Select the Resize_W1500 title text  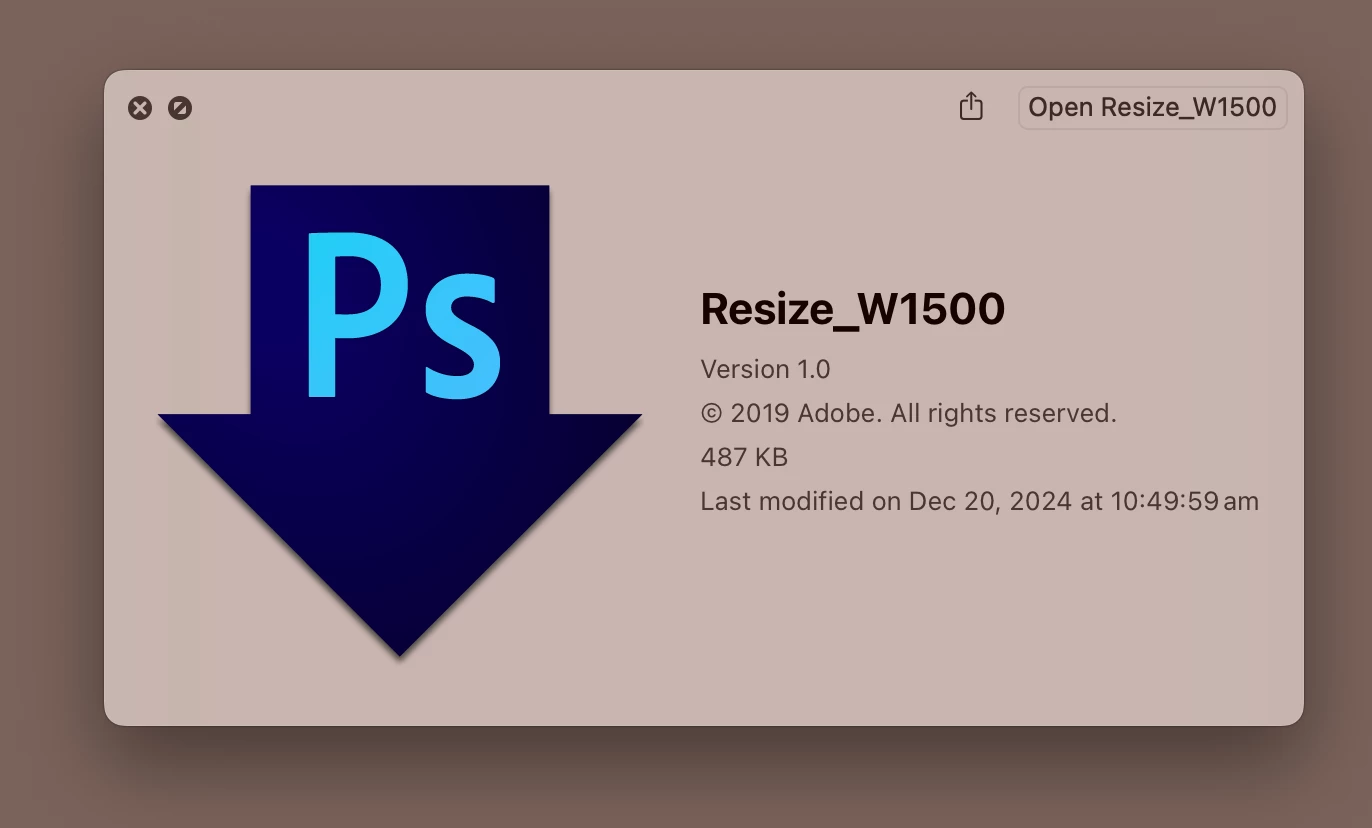[x=852, y=309]
